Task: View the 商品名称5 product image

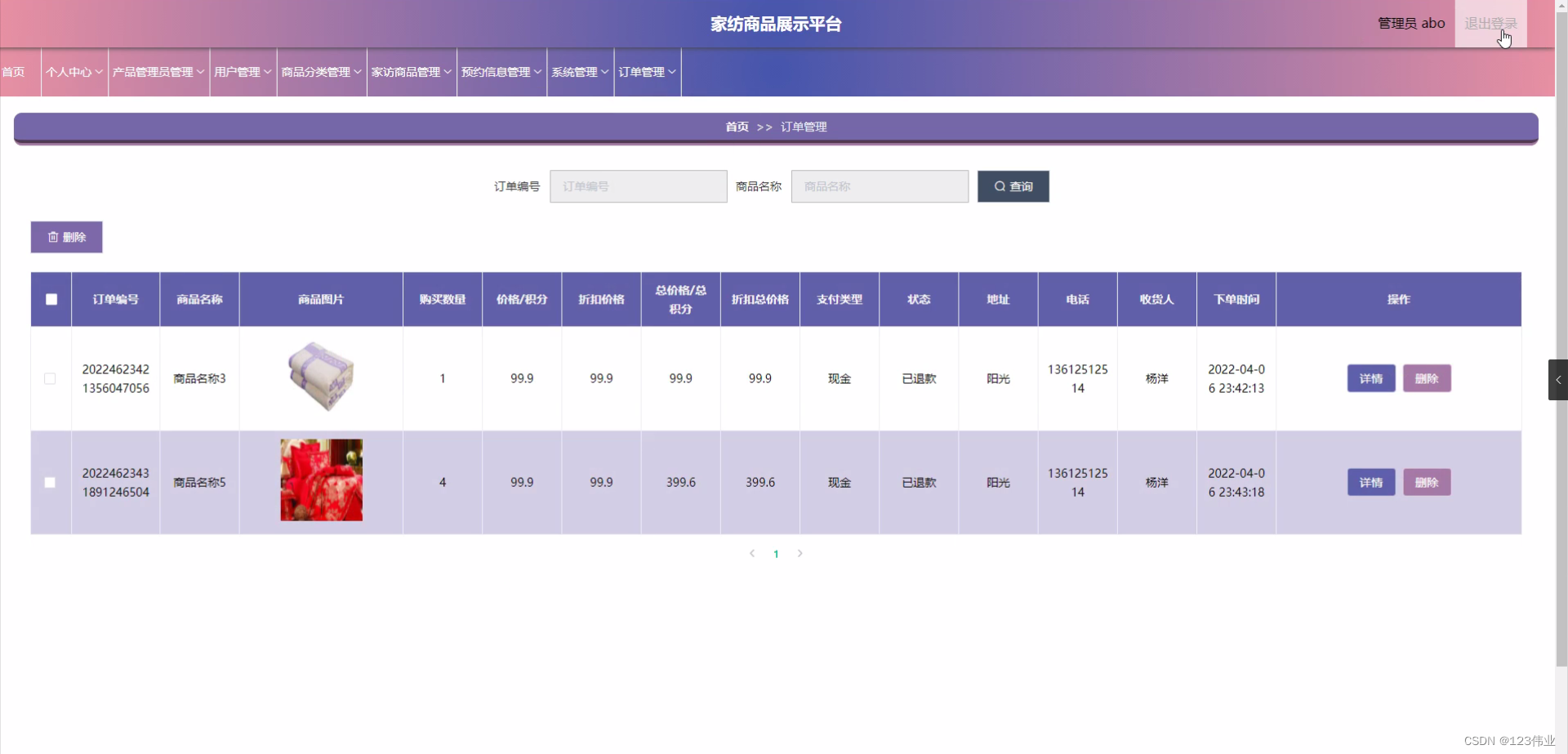Action: pyautogui.click(x=321, y=480)
